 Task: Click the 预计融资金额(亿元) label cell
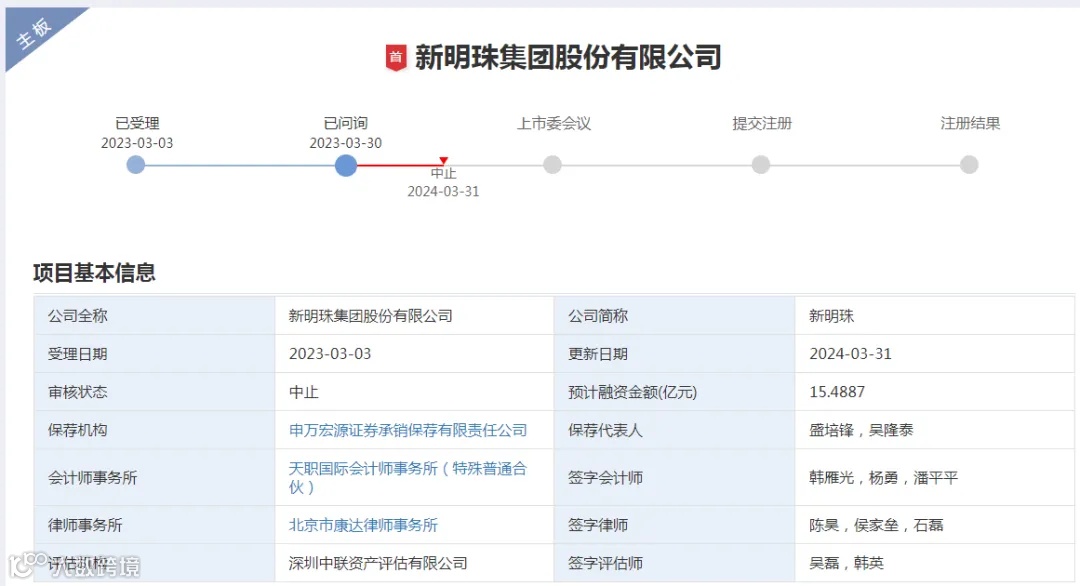[674, 392]
